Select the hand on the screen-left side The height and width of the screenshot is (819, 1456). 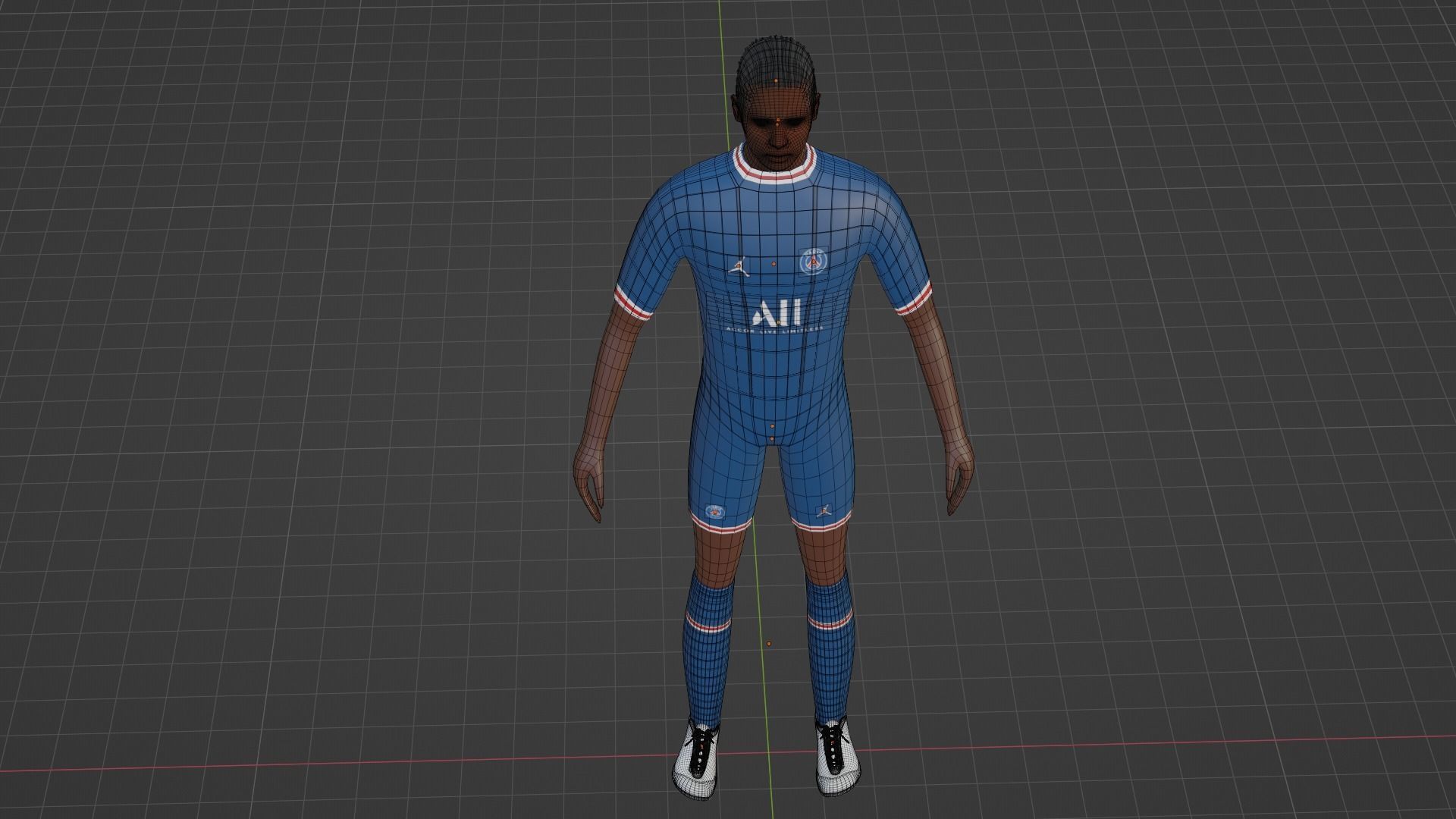[x=590, y=480]
